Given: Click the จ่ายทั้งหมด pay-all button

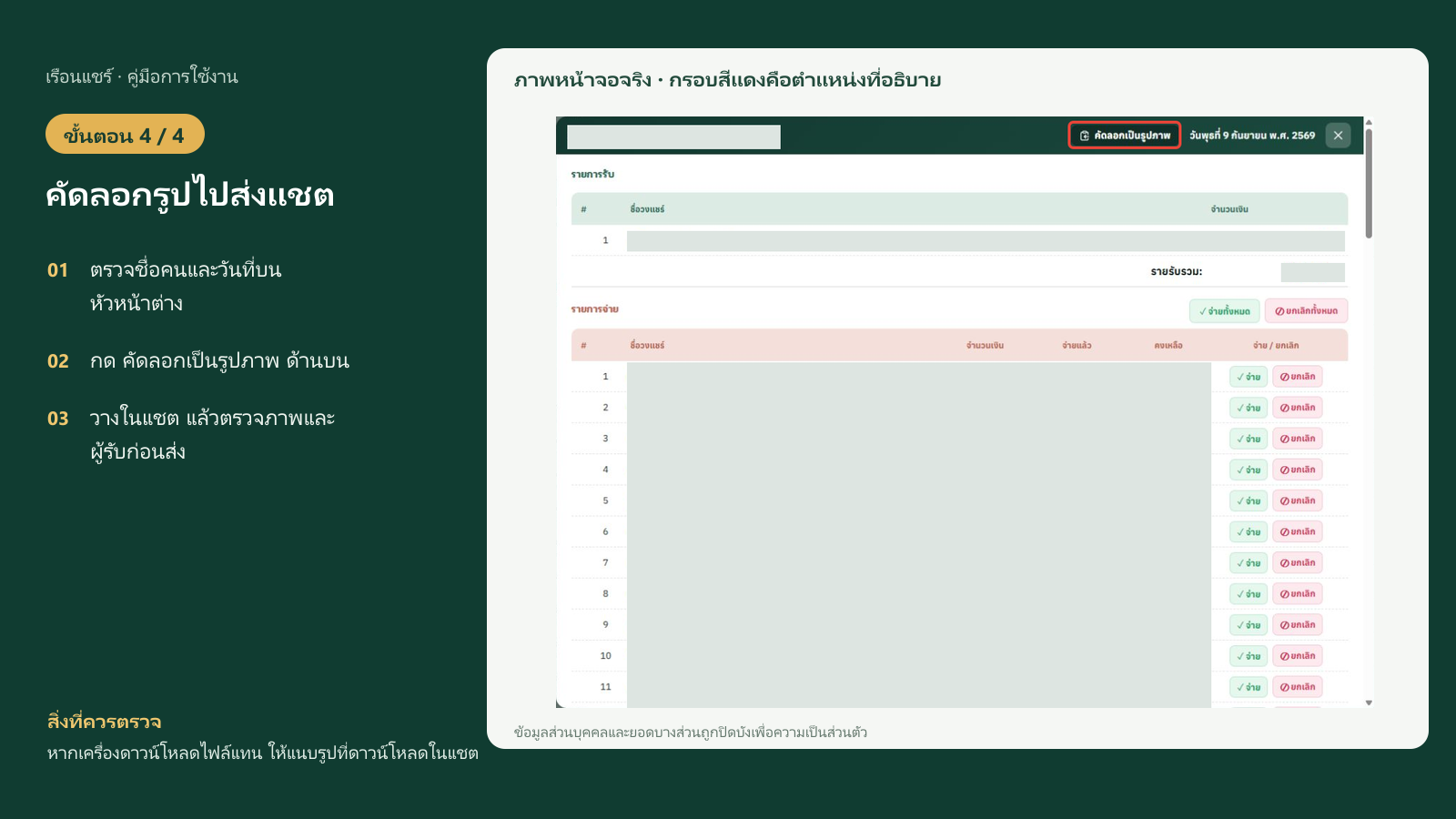Looking at the screenshot, I should tap(1225, 311).
